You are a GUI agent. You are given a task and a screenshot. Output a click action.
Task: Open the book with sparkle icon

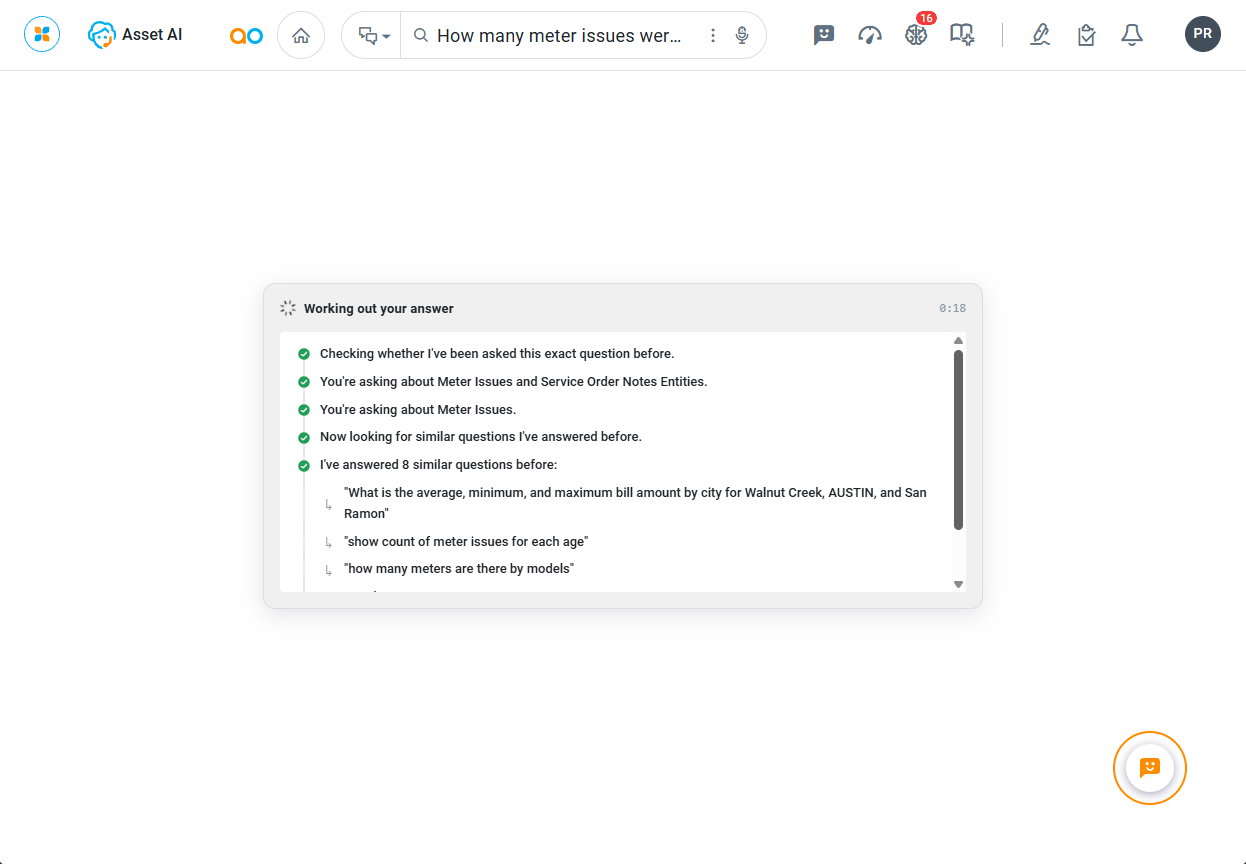coord(962,35)
